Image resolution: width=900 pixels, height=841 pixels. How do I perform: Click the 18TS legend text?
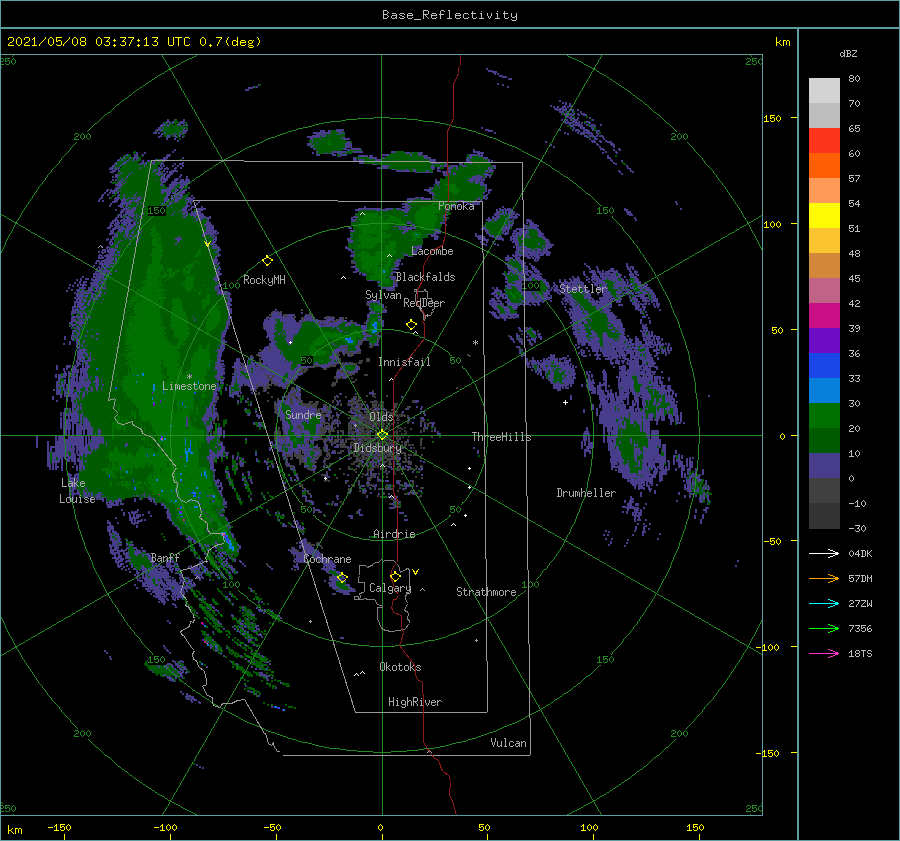(860, 653)
